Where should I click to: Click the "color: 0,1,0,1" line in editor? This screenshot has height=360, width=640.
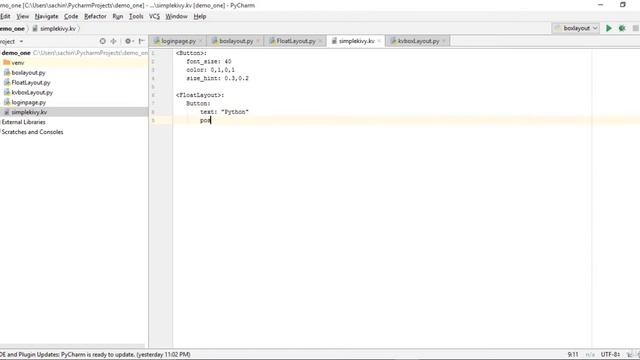(x=210, y=70)
